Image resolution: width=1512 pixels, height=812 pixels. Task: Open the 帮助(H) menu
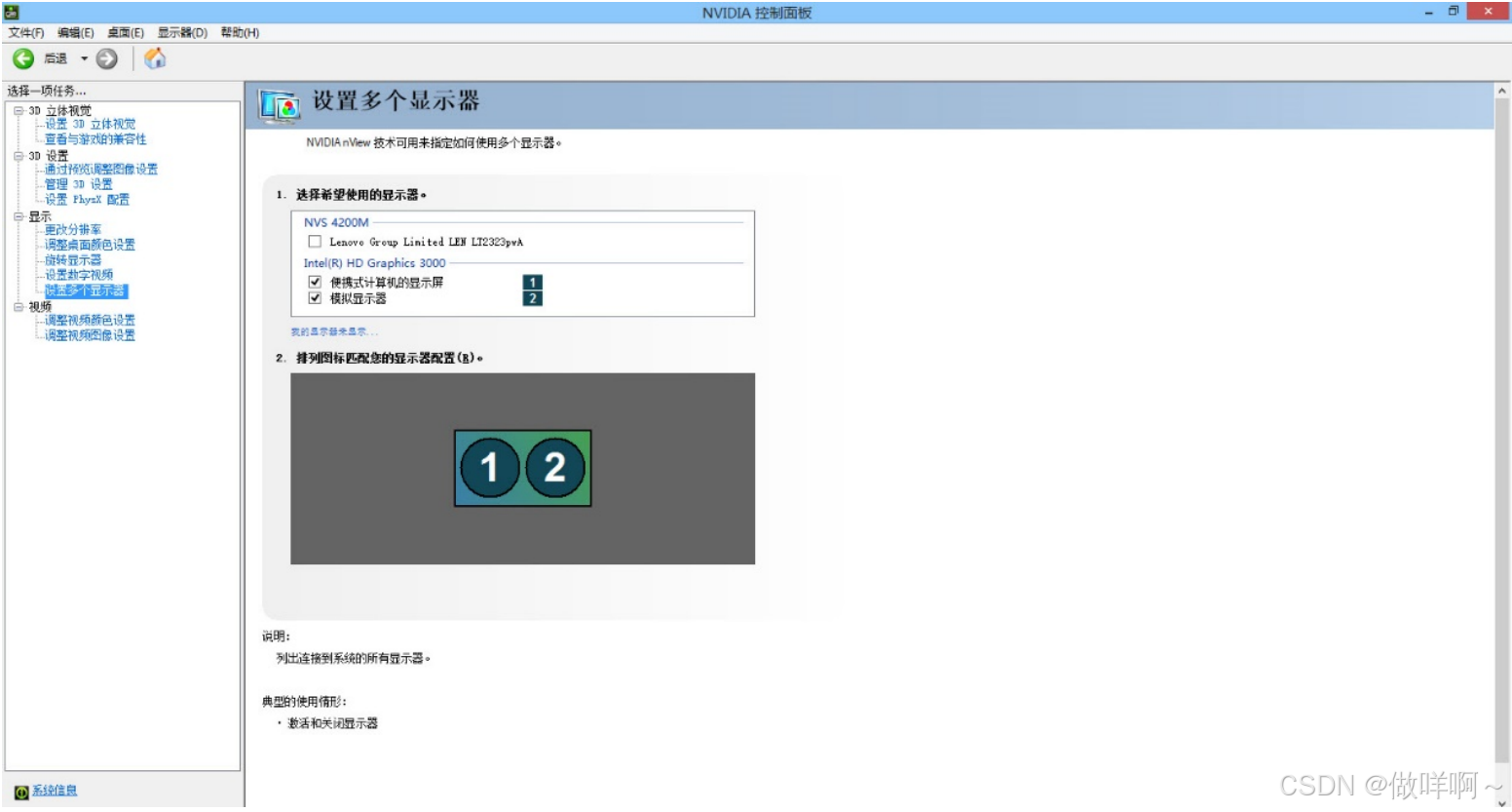pyautogui.click(x=240, y=32)
